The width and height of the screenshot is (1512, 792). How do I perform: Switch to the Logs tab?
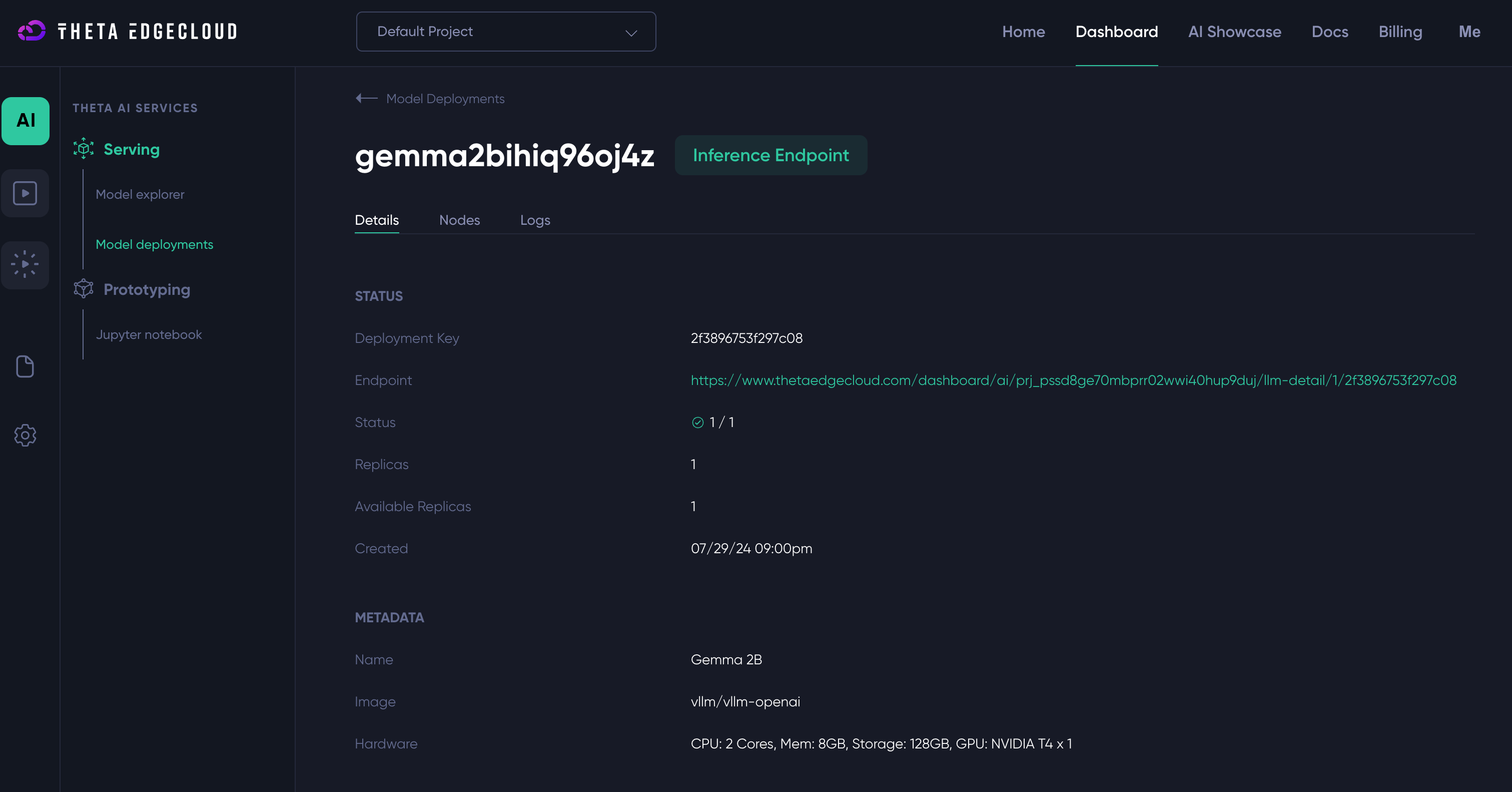click(535, 220)
